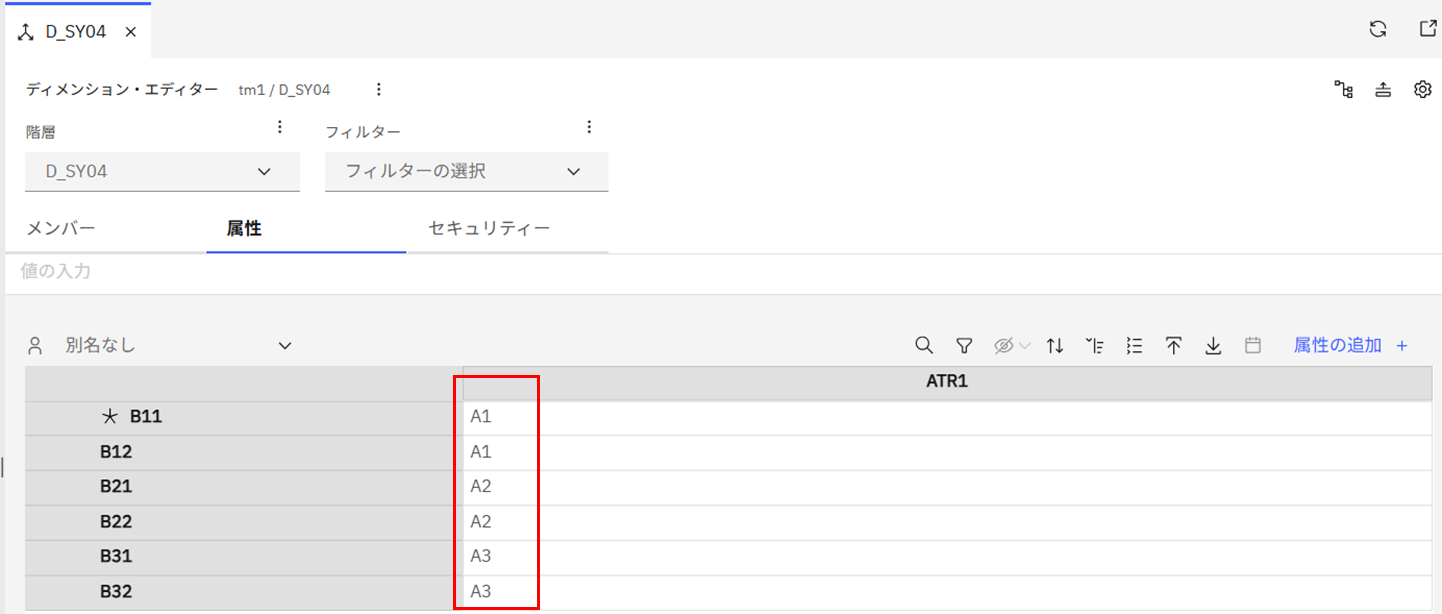
Task: Click the ATR1 cell for B22
Action: tap(947, 522)
